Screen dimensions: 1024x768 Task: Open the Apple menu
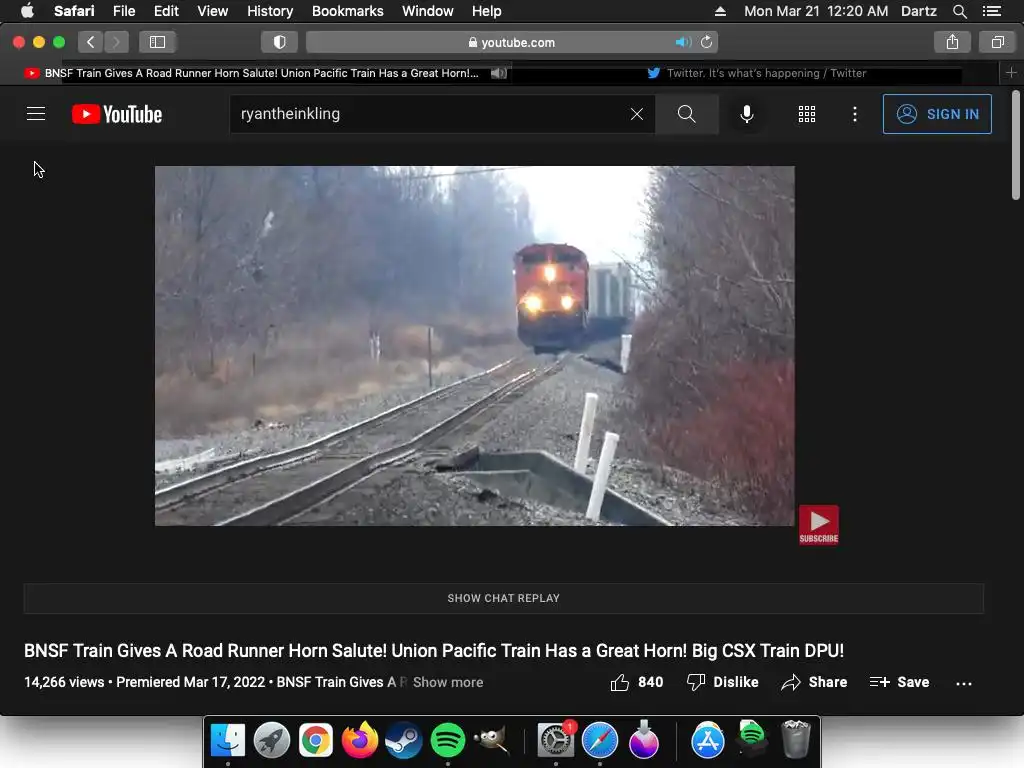pyautogui.click(x=27, y=11)
